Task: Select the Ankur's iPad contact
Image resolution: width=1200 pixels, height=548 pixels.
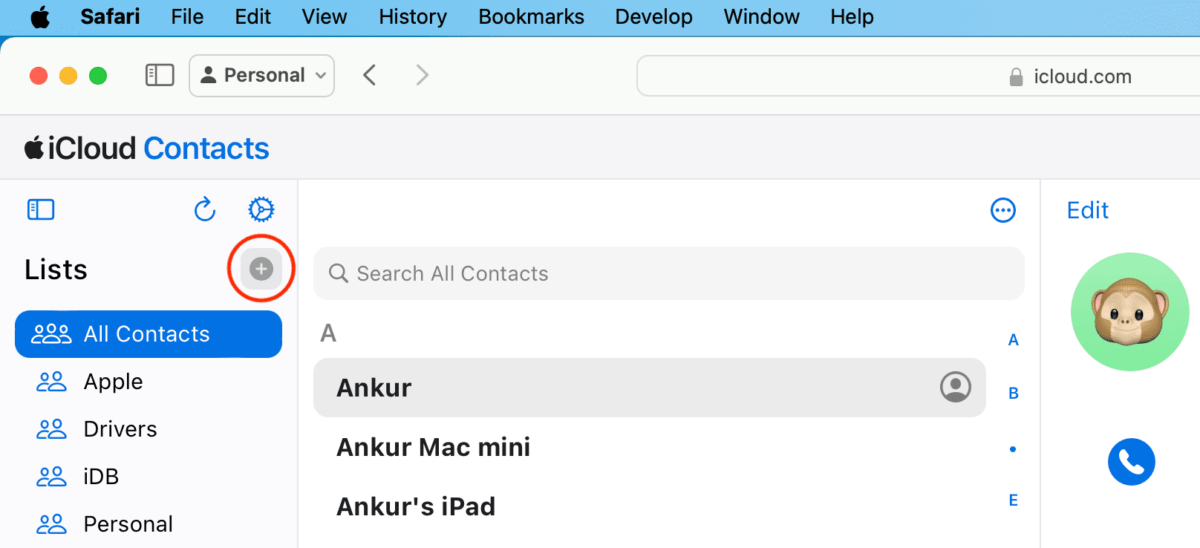Action: (x=649, y=506)
